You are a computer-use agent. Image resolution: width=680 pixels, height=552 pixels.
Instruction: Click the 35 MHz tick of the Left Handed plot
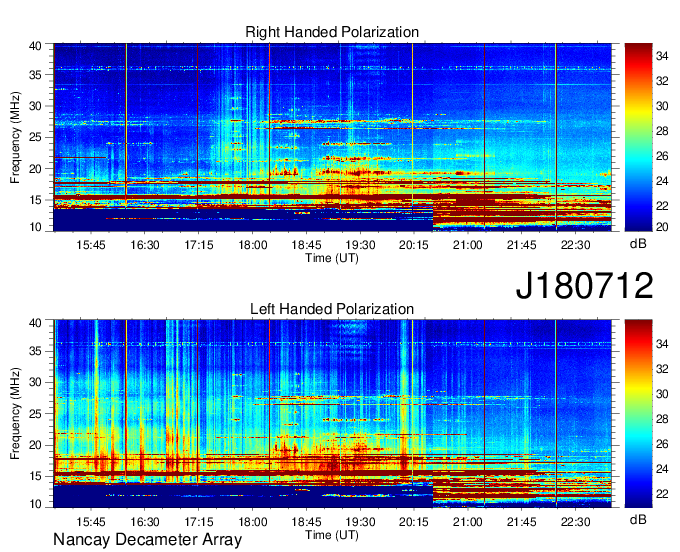(35, 351)
